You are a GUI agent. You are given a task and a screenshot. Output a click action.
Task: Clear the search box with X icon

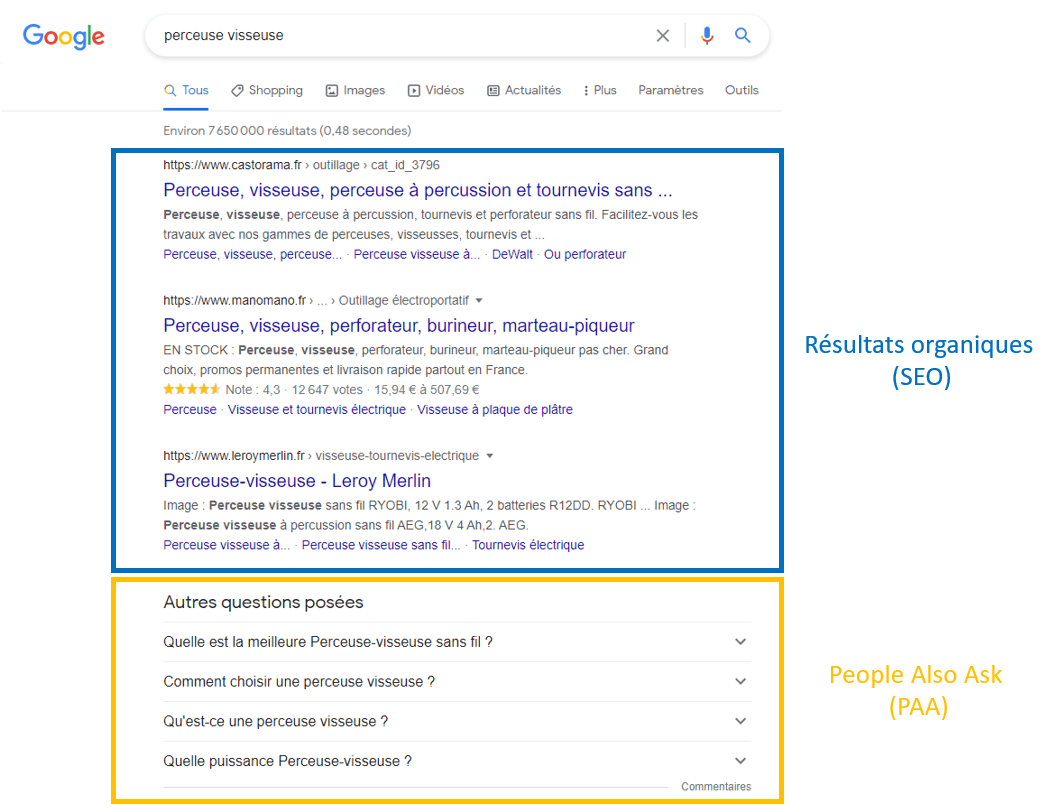click(663, 36)
